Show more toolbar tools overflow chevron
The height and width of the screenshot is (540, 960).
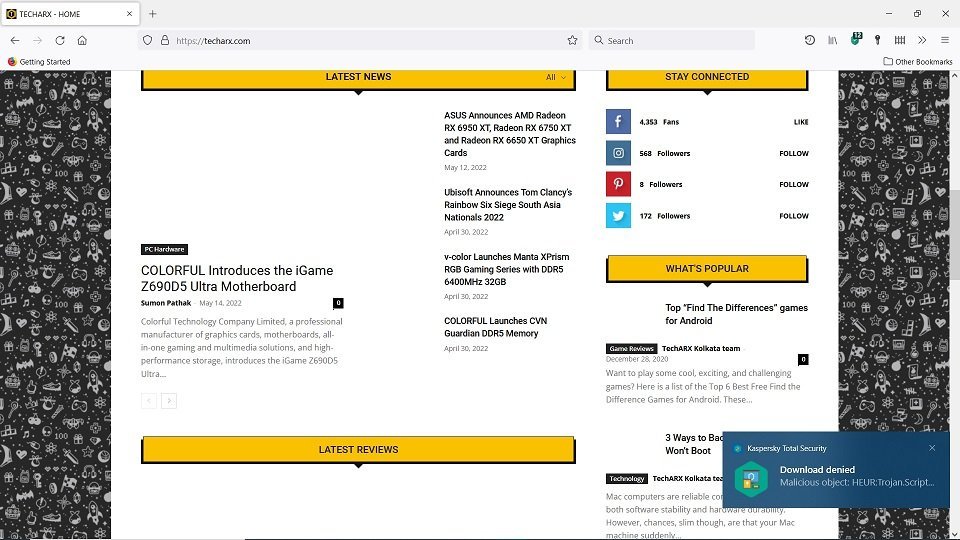[922, 40]
